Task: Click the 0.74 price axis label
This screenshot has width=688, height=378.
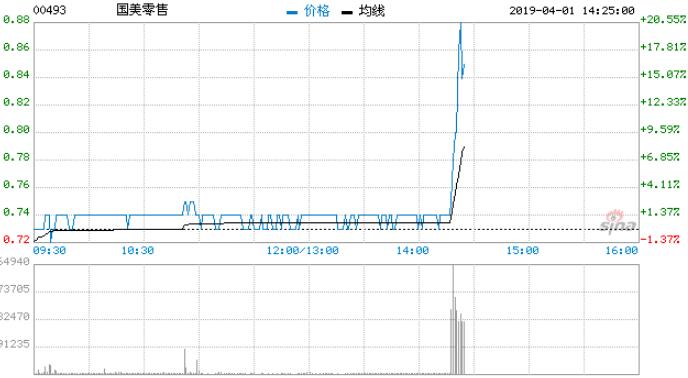Action: click(16, 212)
